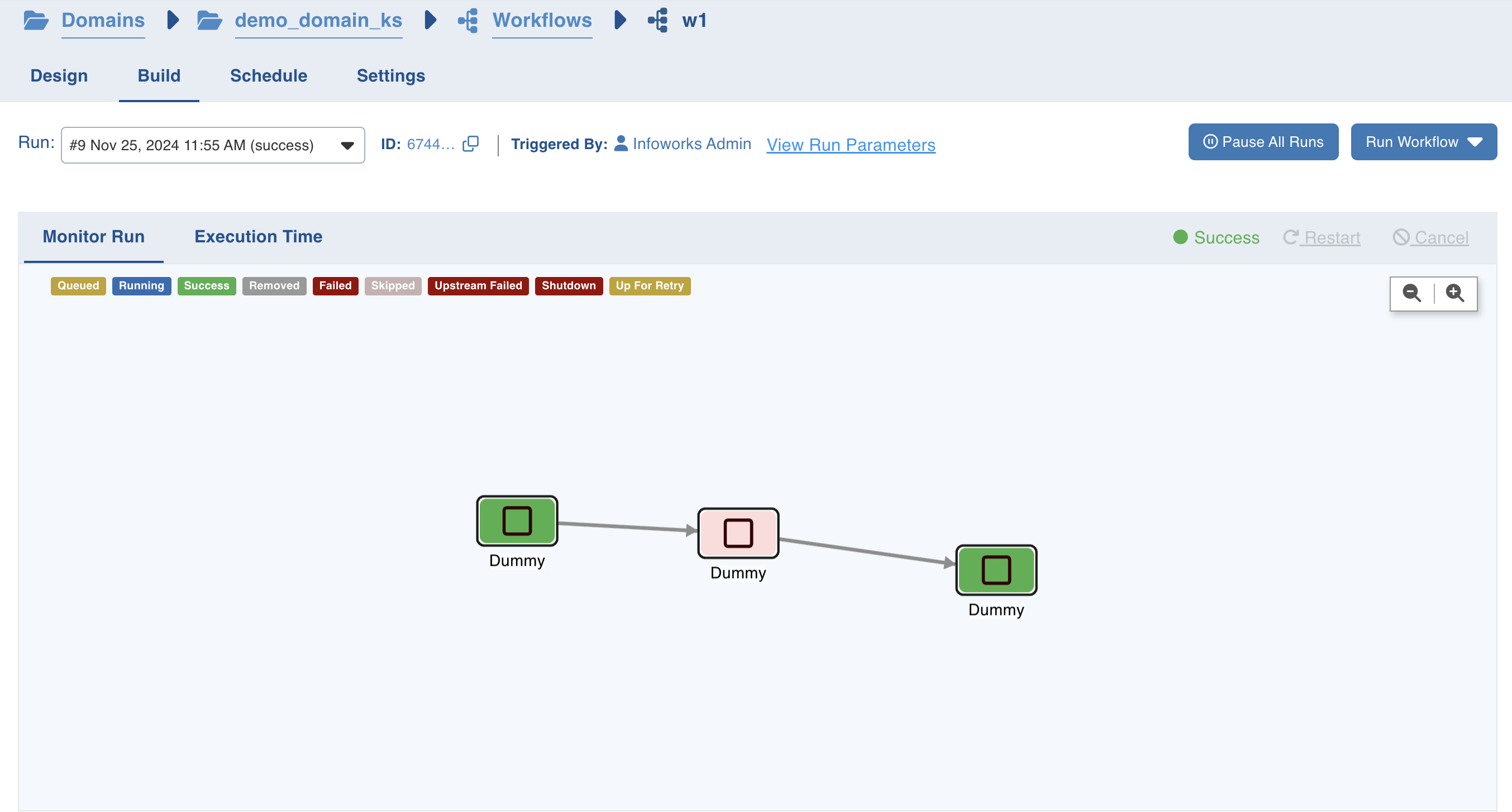Viewport: 1512px width, 812px height.
Task: Click the Success legend badge
Action: tap(207, 286)
